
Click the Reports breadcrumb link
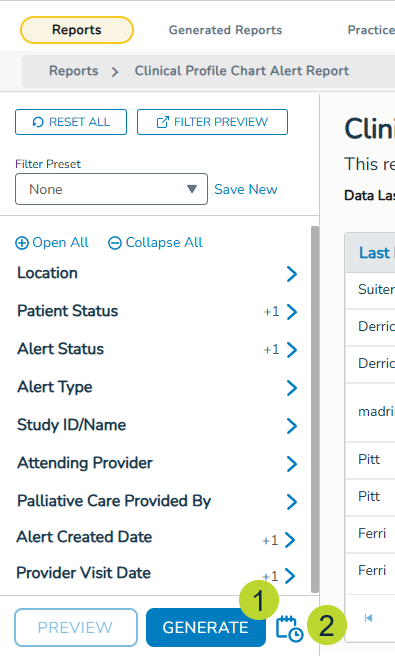74,71
